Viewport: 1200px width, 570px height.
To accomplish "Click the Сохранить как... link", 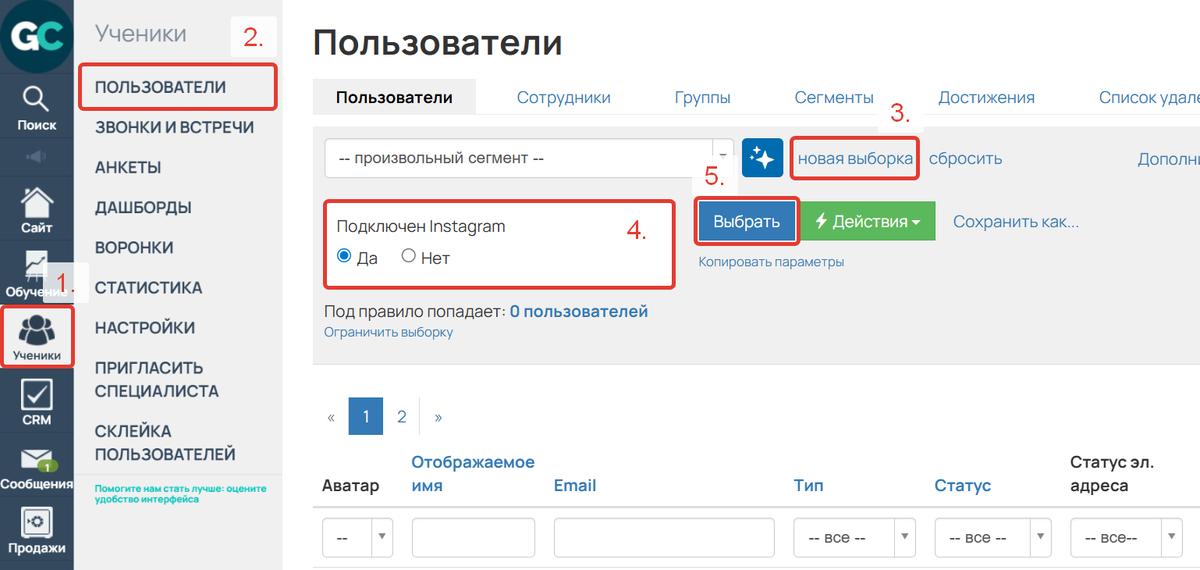I will click(1016, 221).
